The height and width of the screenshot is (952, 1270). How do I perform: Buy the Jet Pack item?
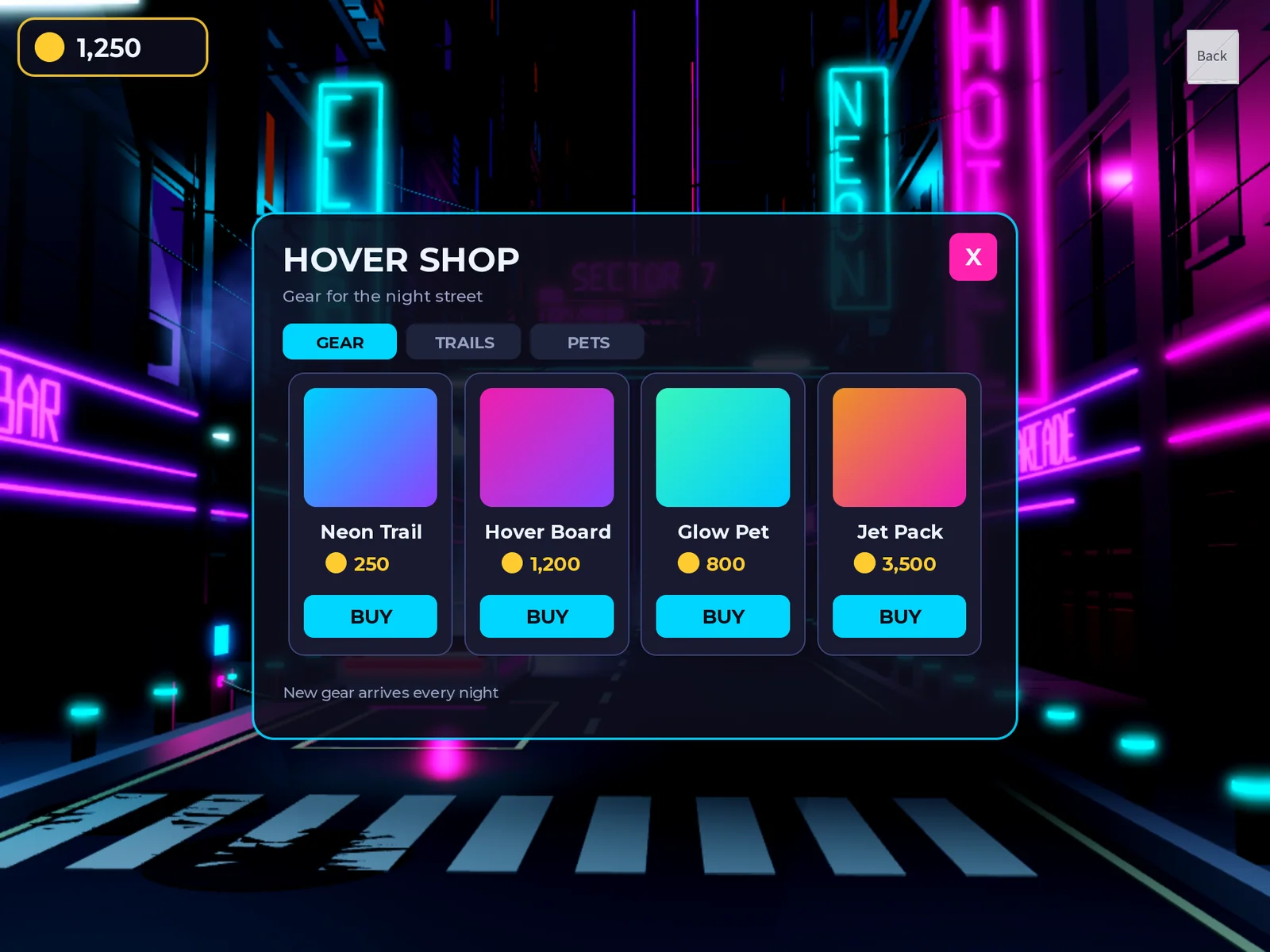click(899, 616)
